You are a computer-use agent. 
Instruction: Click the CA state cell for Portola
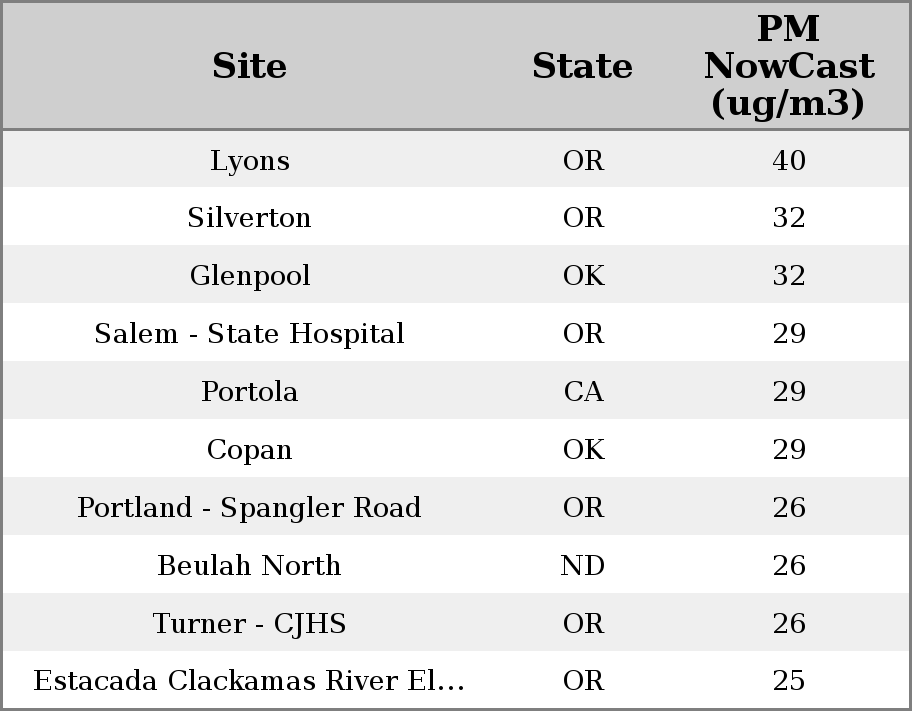coord(583,392)
